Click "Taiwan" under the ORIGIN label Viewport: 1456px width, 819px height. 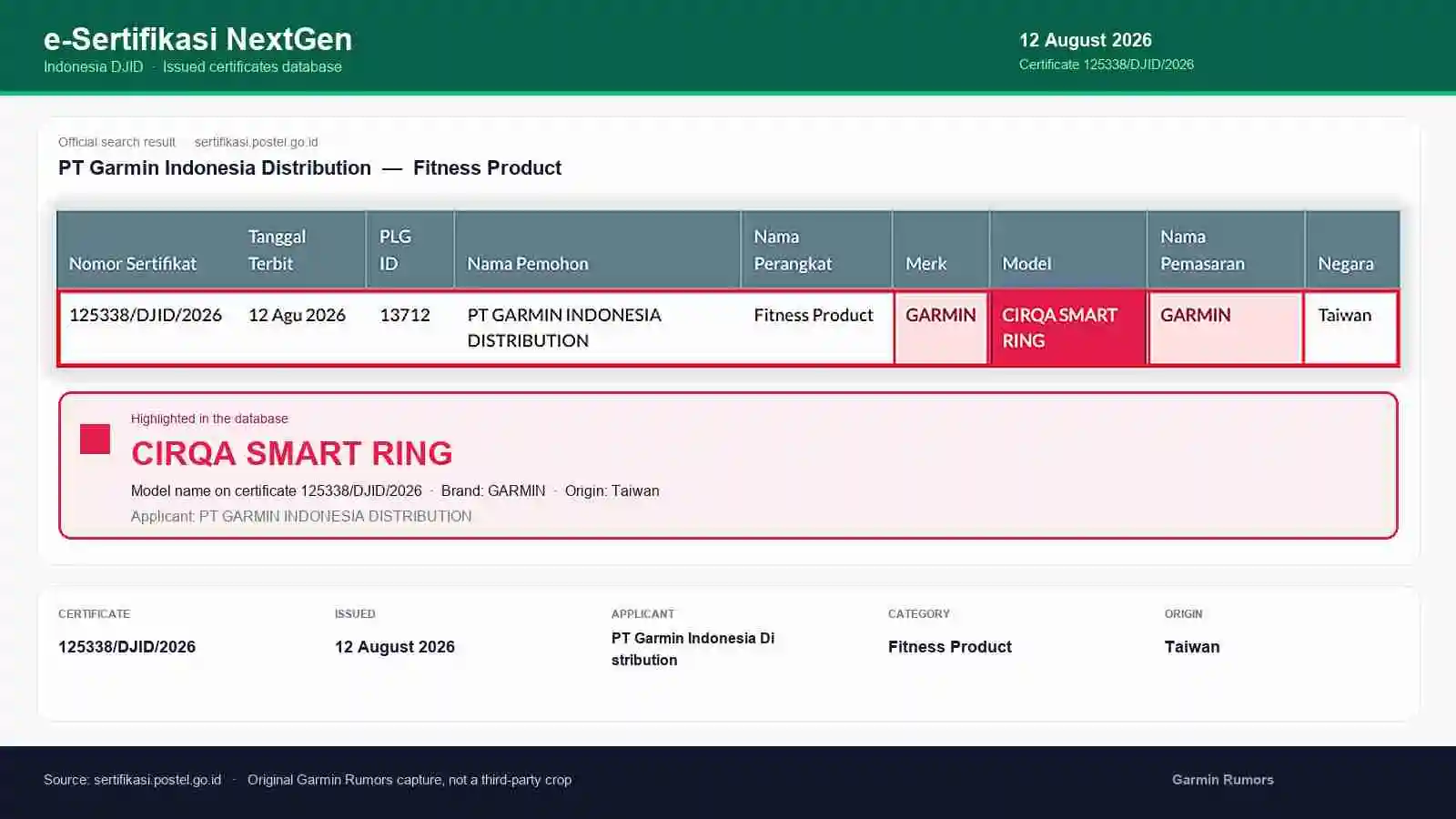click(1192, 647)
